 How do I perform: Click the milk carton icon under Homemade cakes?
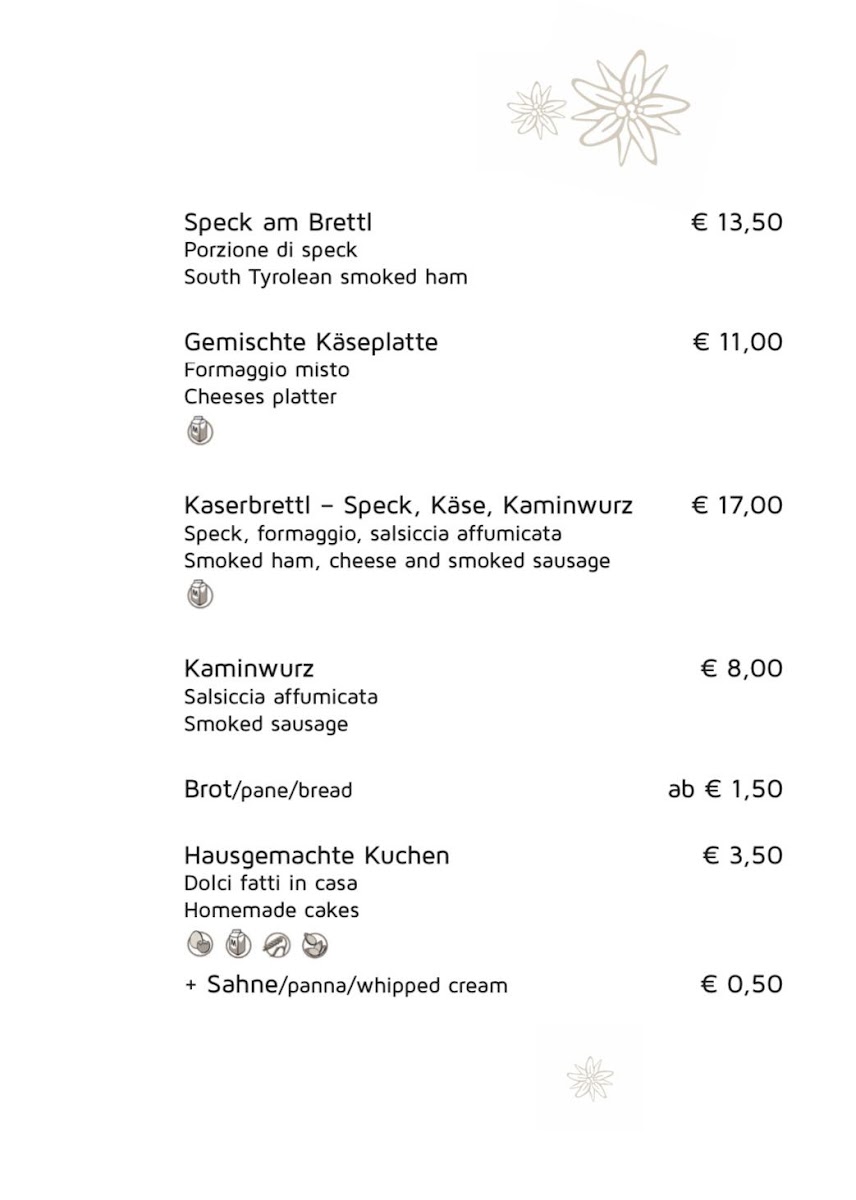pyautogui.click(x=238, y=943)
